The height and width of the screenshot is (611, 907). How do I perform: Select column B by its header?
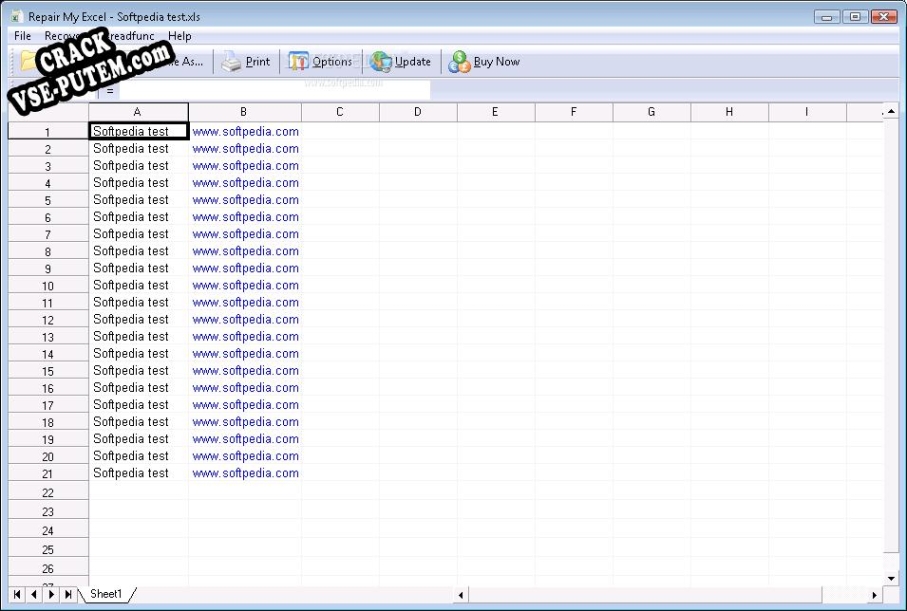point(242,111)
